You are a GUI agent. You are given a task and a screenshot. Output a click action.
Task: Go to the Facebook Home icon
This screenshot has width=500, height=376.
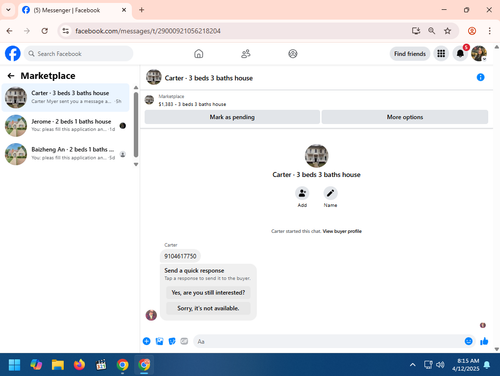[x=199, y=54]
